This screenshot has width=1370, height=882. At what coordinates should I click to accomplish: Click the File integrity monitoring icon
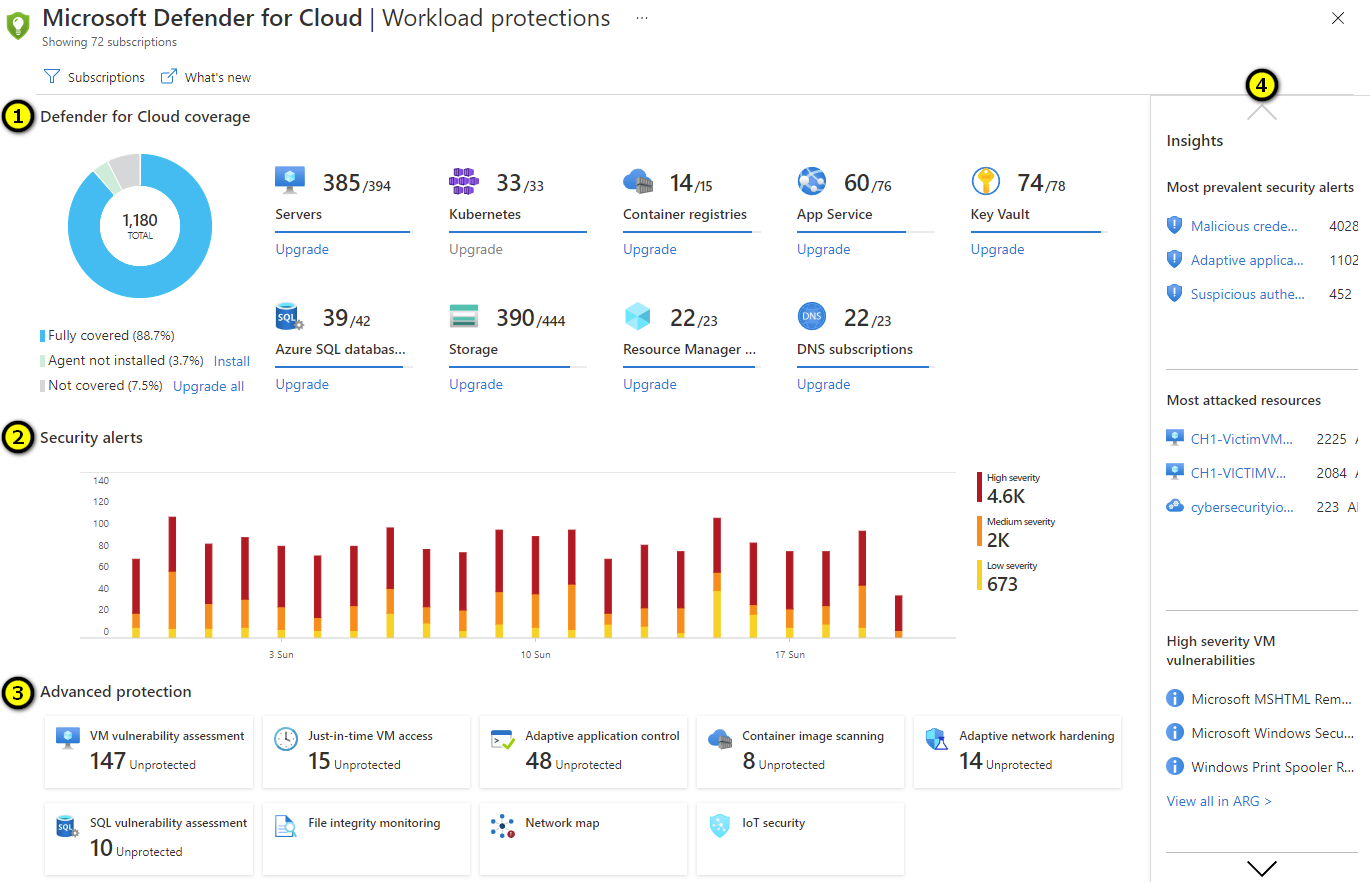coord(285,826)
